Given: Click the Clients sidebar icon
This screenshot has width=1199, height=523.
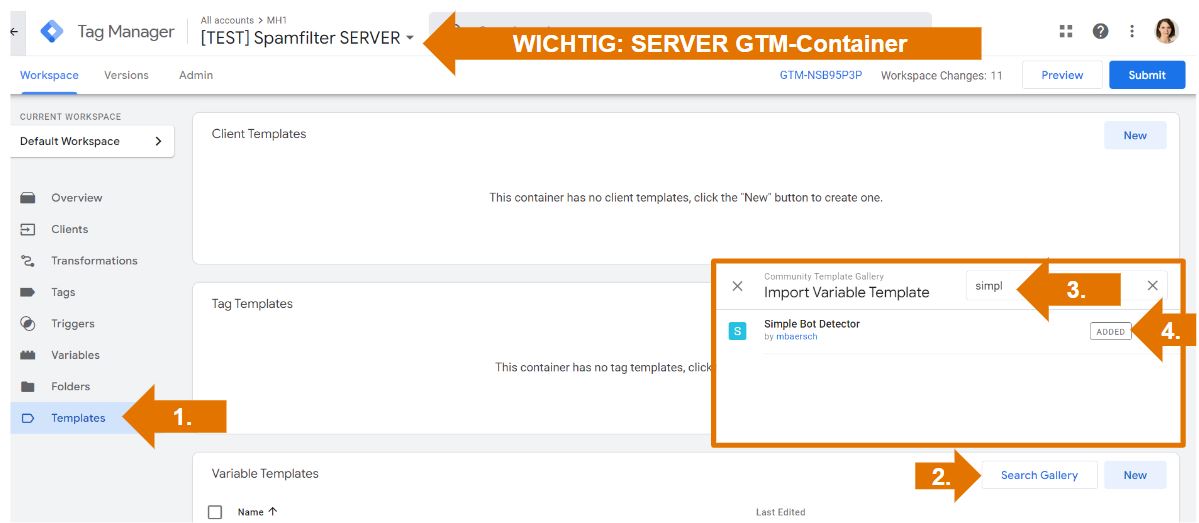Looking at the screenshot, I should (x=28, y=229).
